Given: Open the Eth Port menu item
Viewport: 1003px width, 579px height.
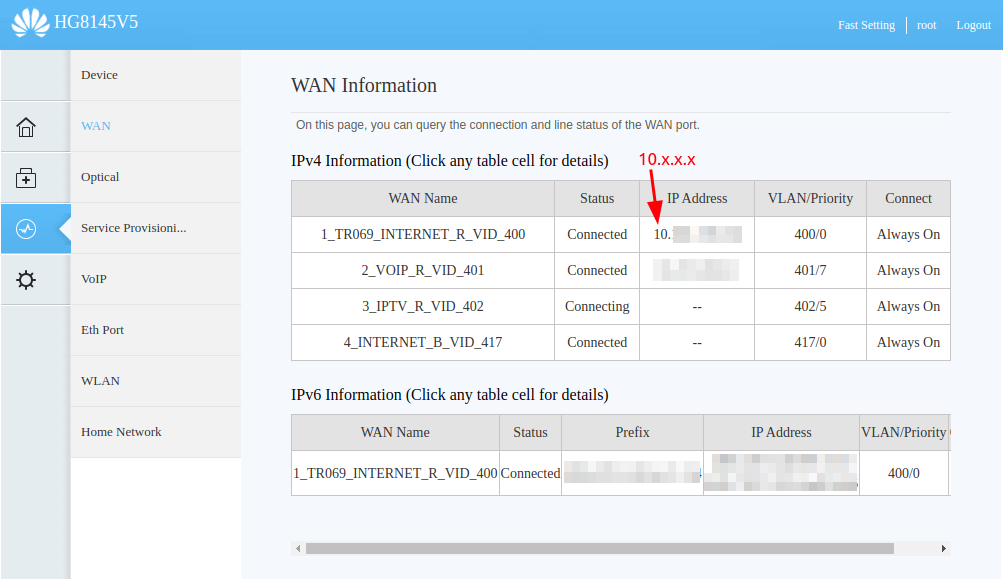Looking at the screenshot, I should (102, 330).
